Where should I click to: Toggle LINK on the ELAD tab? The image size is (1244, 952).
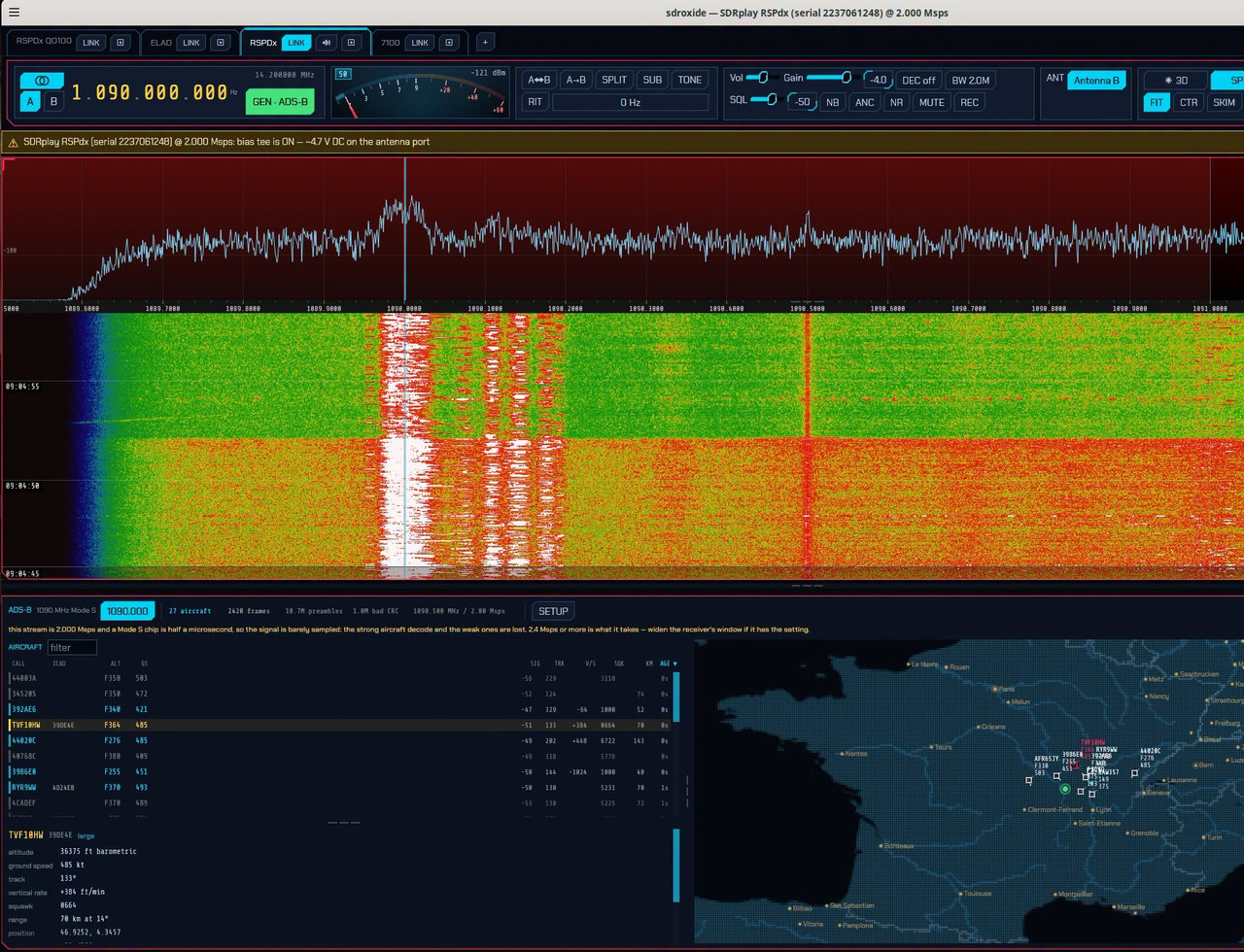pos(190,43)
